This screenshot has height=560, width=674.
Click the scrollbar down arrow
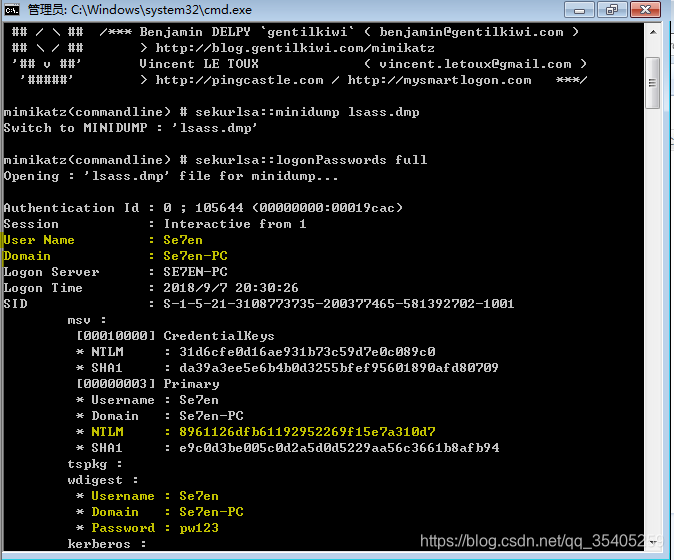[653, 542]
